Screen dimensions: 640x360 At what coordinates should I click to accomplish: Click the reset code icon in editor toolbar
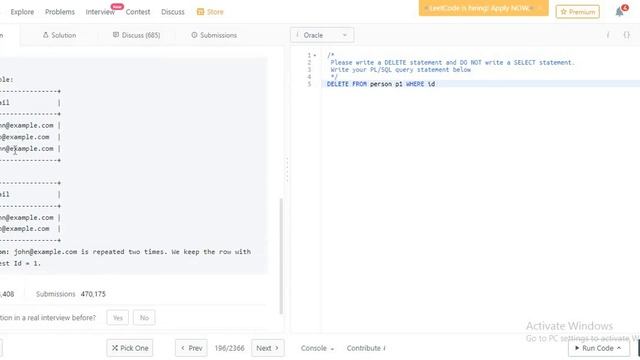tap(608, 35)
